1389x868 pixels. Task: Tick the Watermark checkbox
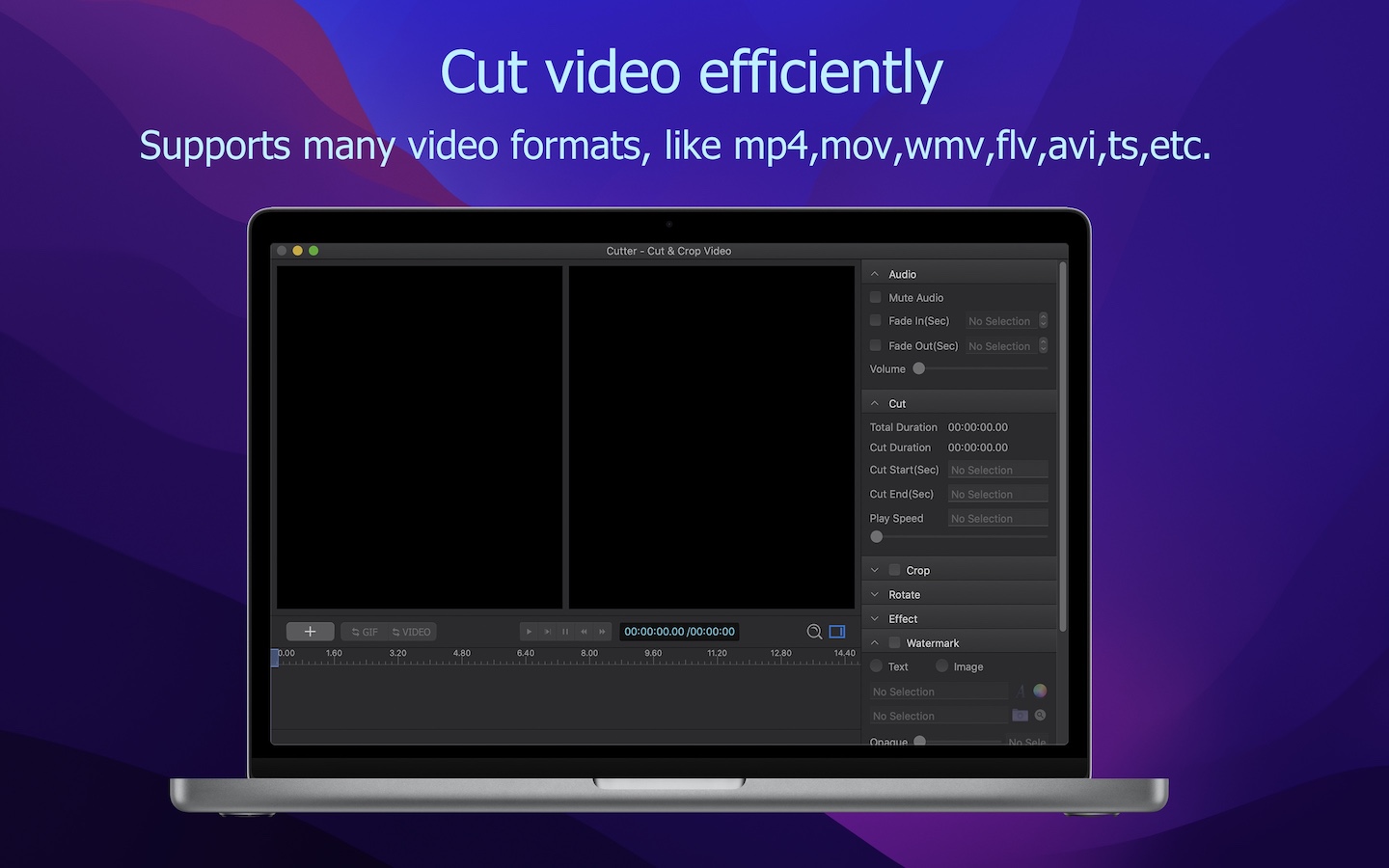click(894, 642)
